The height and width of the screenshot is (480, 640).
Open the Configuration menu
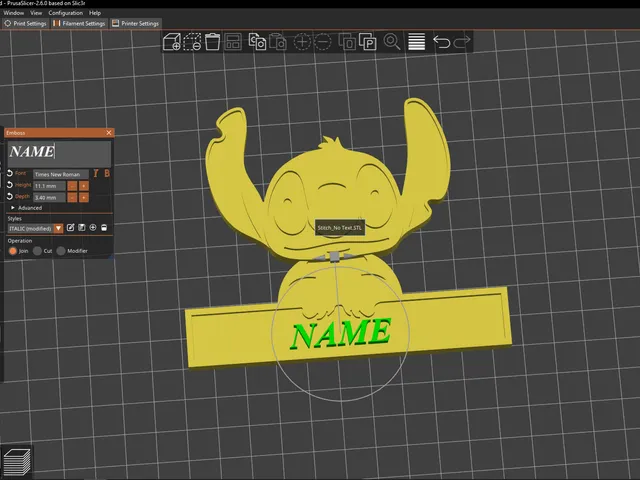tap(65, 13)
